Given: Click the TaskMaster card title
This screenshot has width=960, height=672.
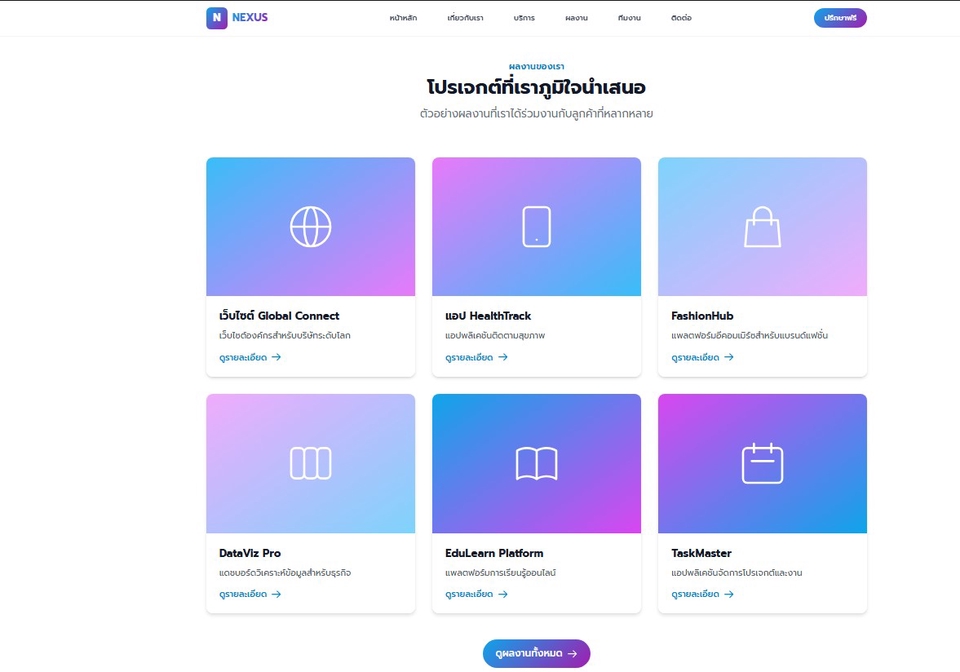Looking at the screenshot, I should 701,553.
